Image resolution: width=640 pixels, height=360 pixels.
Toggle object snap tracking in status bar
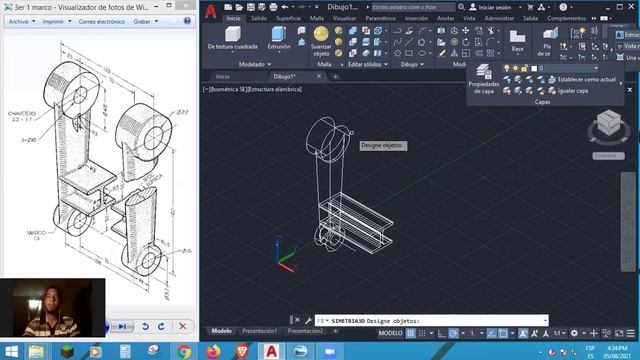(x=491, y=333)
